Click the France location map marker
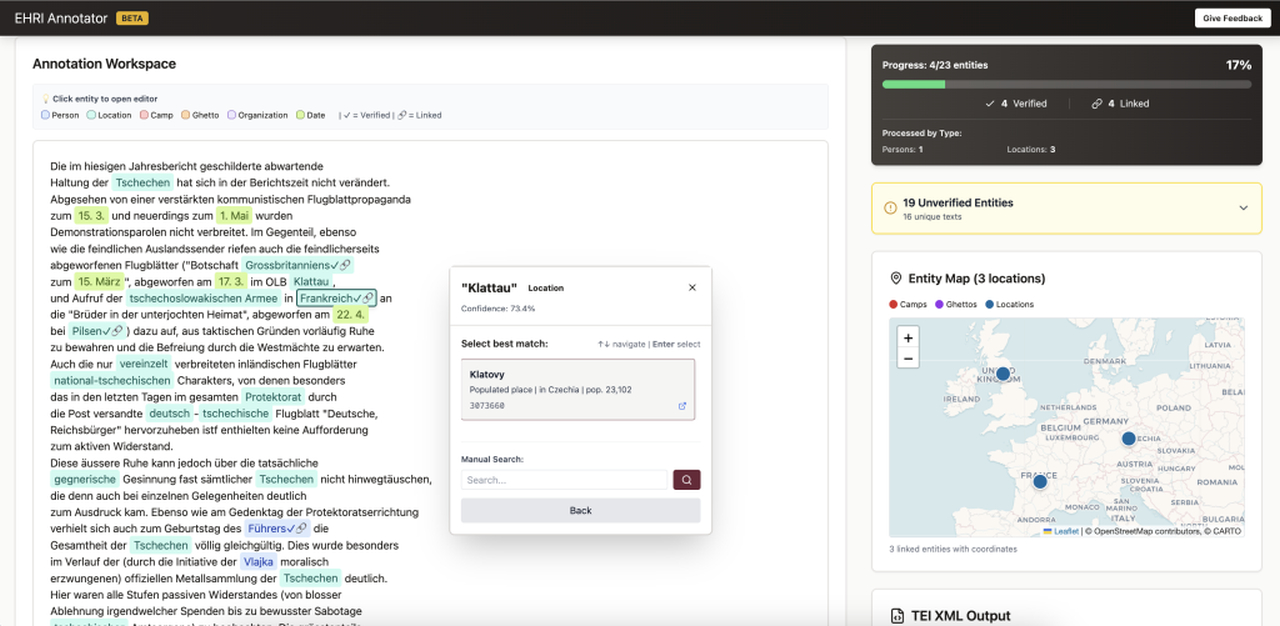The width and height of the screenshot is (1280, 626). tap(1040, 481)
